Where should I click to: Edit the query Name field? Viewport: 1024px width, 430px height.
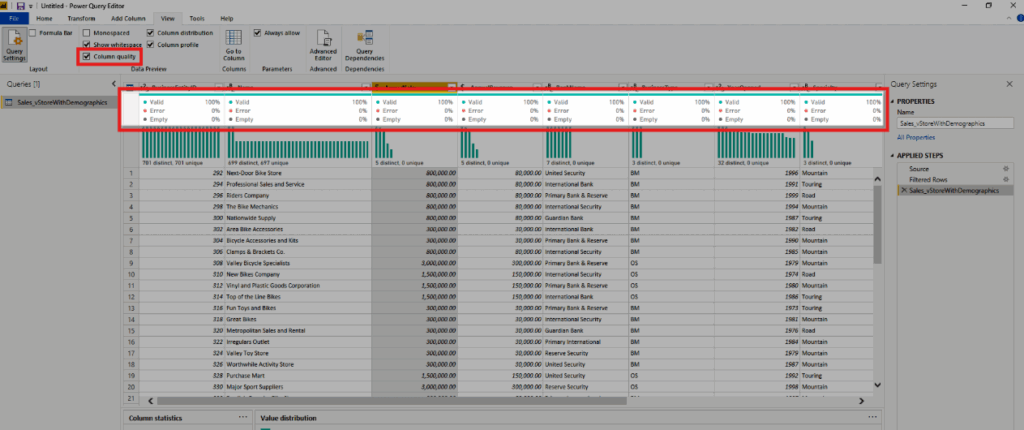(x=955, y=123)
